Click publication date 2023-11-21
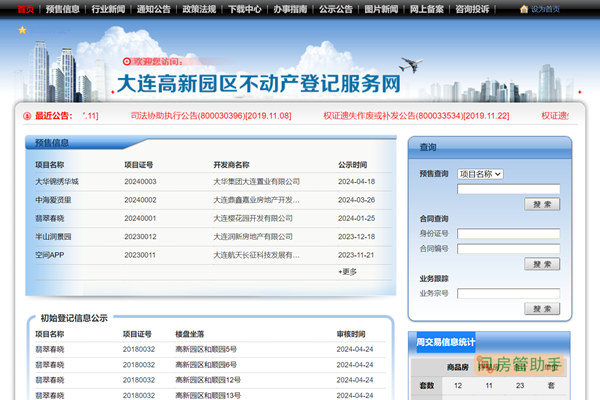 356,255
